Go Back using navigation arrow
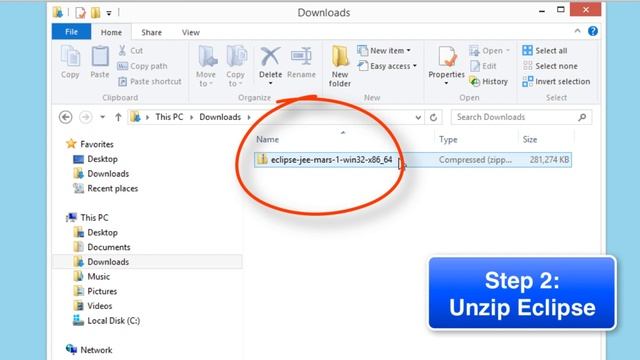 point(66,117)
